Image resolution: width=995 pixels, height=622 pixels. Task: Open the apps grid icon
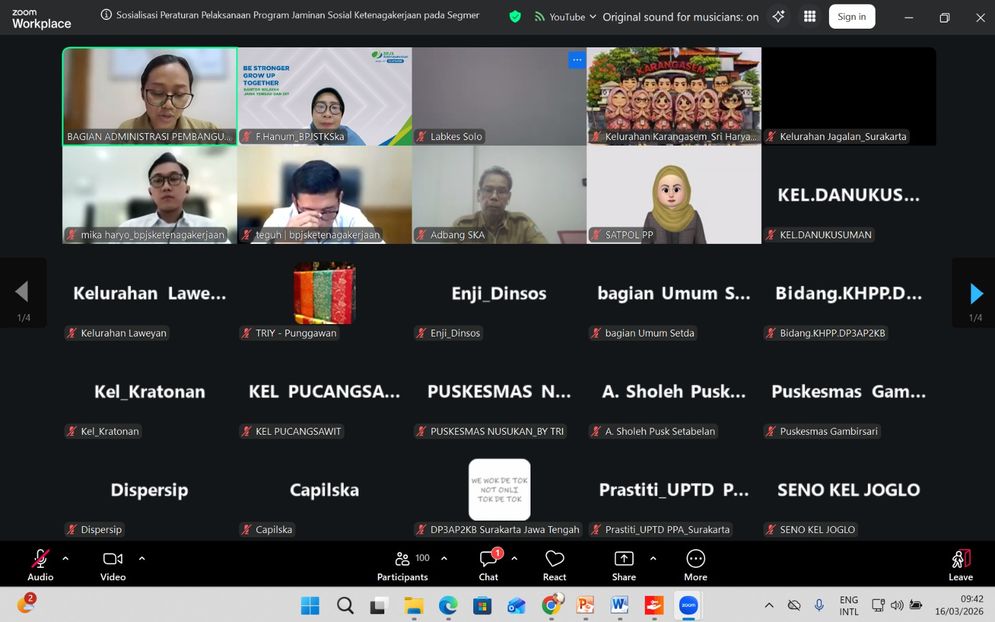coord(809,17)
